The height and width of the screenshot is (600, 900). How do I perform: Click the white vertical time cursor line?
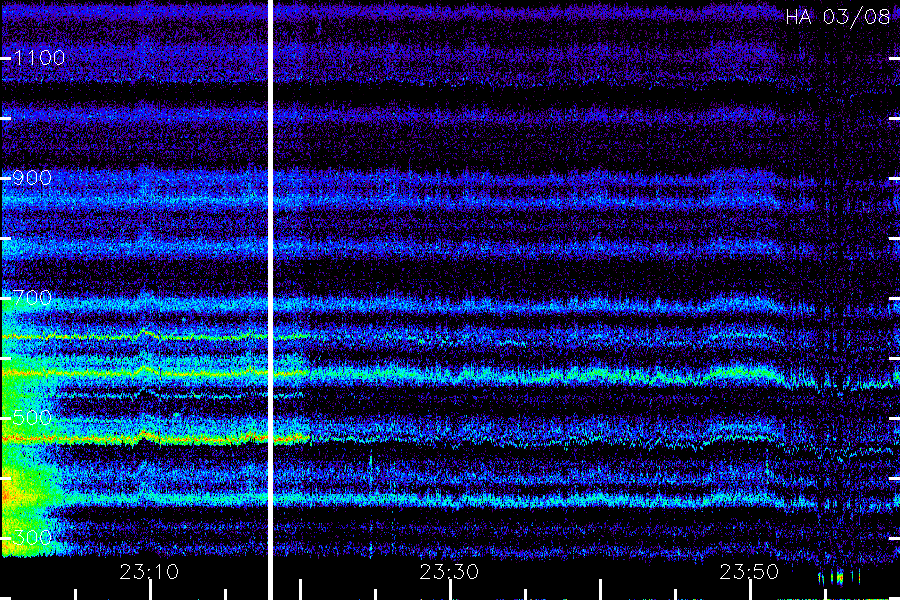[x=270, y=300]
